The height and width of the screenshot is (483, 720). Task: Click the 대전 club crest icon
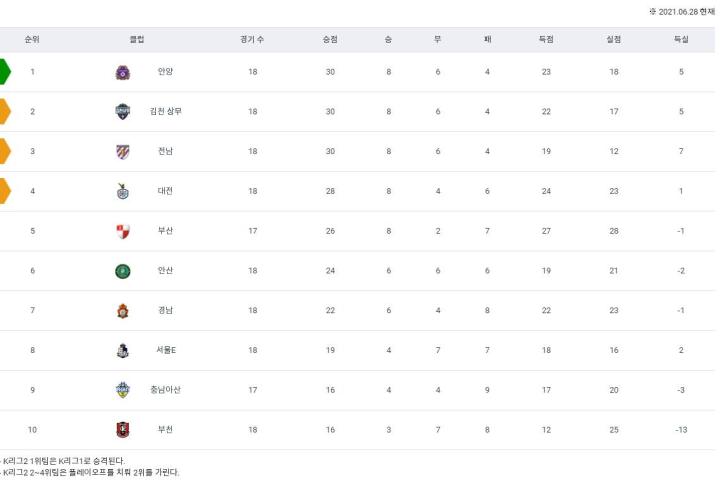click(x=123, y=191)
